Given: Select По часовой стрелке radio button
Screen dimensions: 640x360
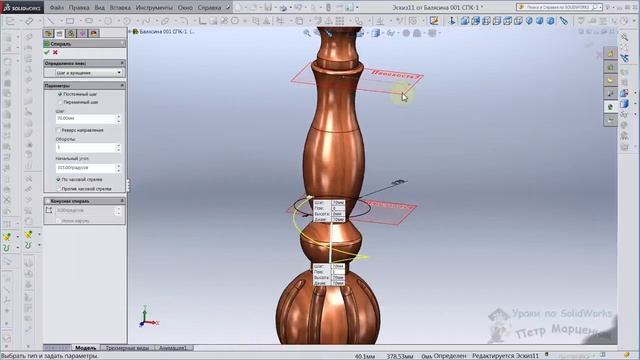Looking at the screenshot, I should click(x=58, y=180).
